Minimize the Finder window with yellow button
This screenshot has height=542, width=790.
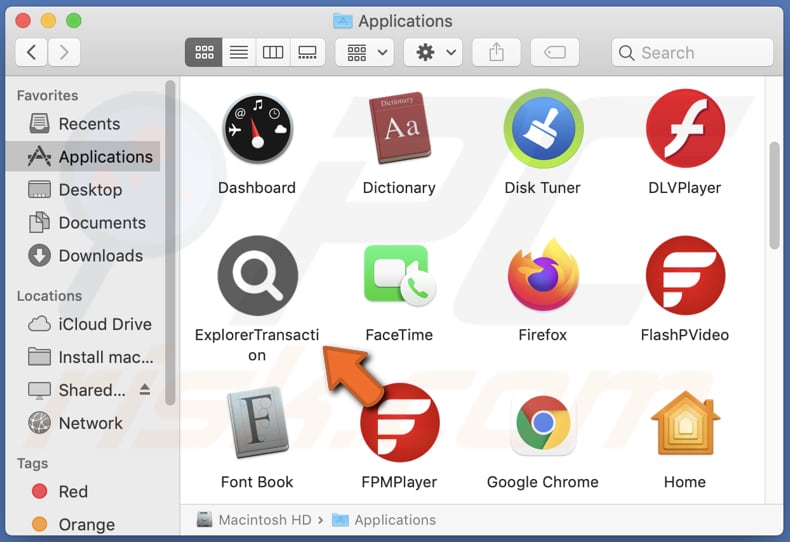point(48,21)
